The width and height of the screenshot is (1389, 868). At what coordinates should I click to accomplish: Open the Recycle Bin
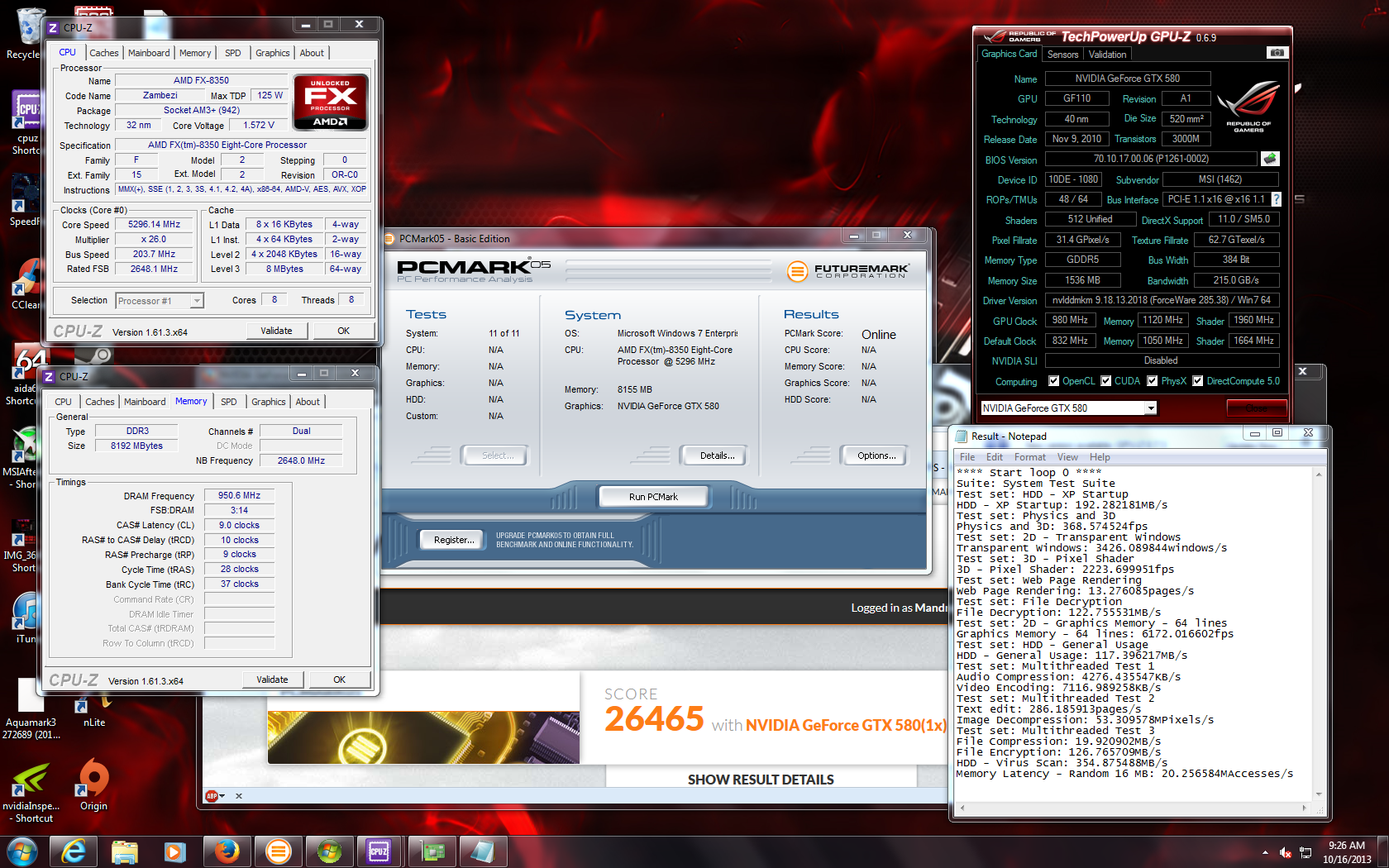(x=26, y=33)
